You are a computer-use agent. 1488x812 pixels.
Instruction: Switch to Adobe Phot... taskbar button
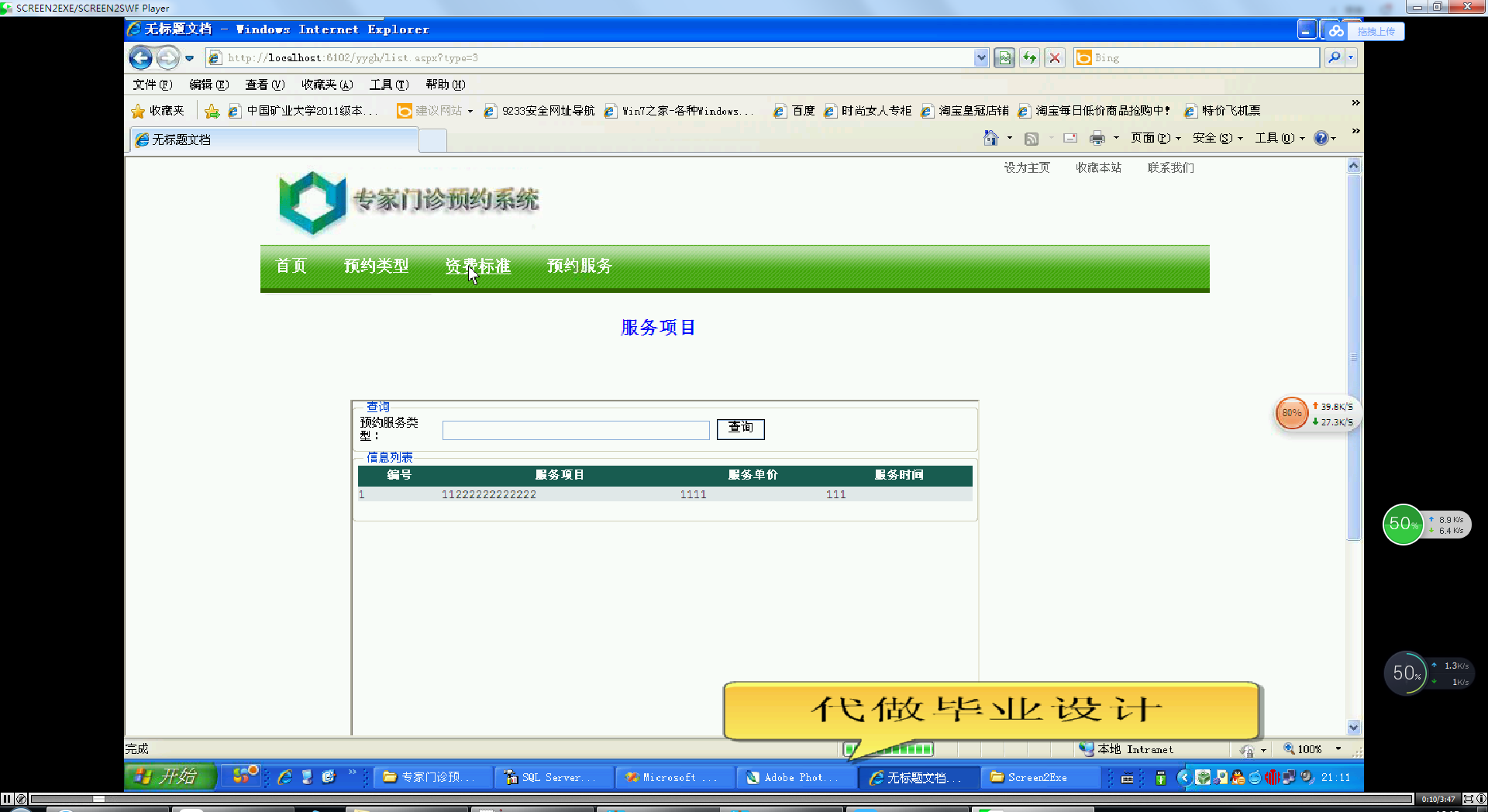click(x=796, y=777)
